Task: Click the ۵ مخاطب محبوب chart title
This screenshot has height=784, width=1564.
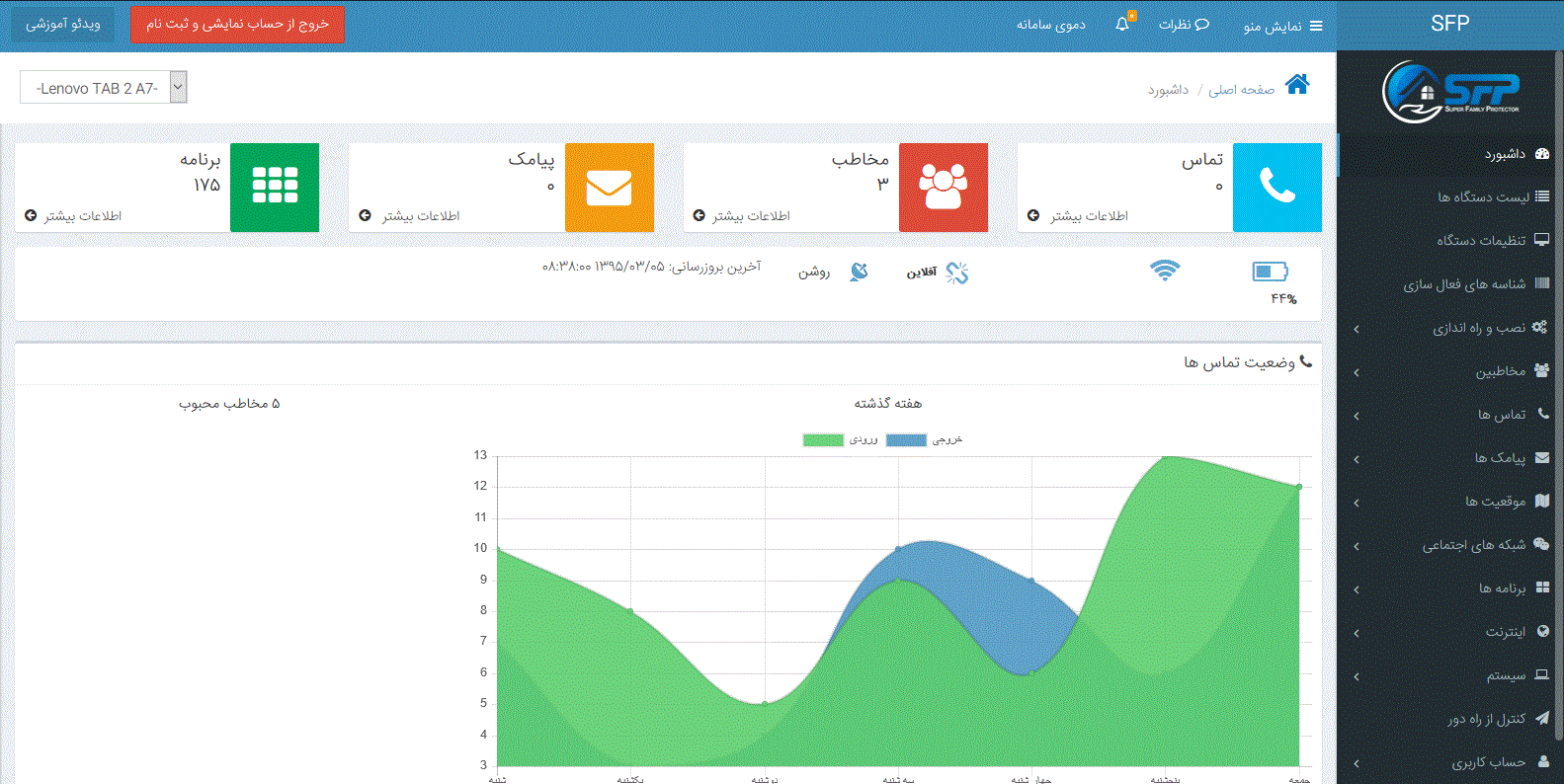Action: [229, 403]
